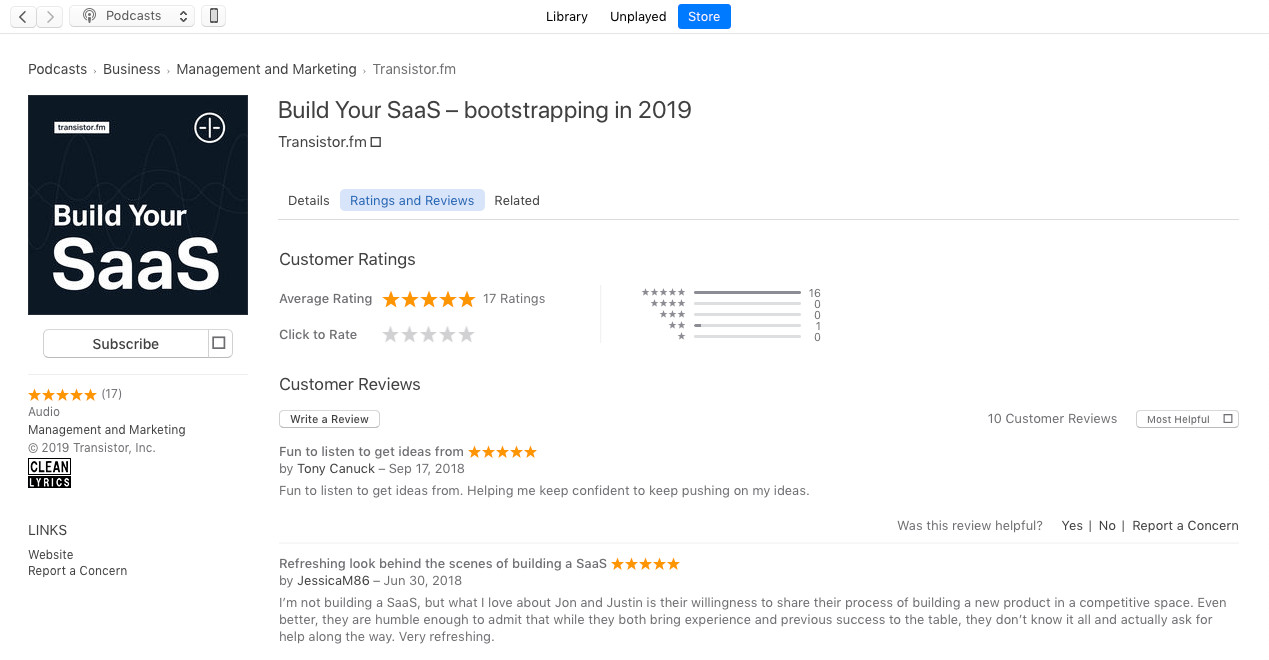1269x660 pixels.
Task: Click the Podcasts icon in the media picker
Action: point(89,15)
